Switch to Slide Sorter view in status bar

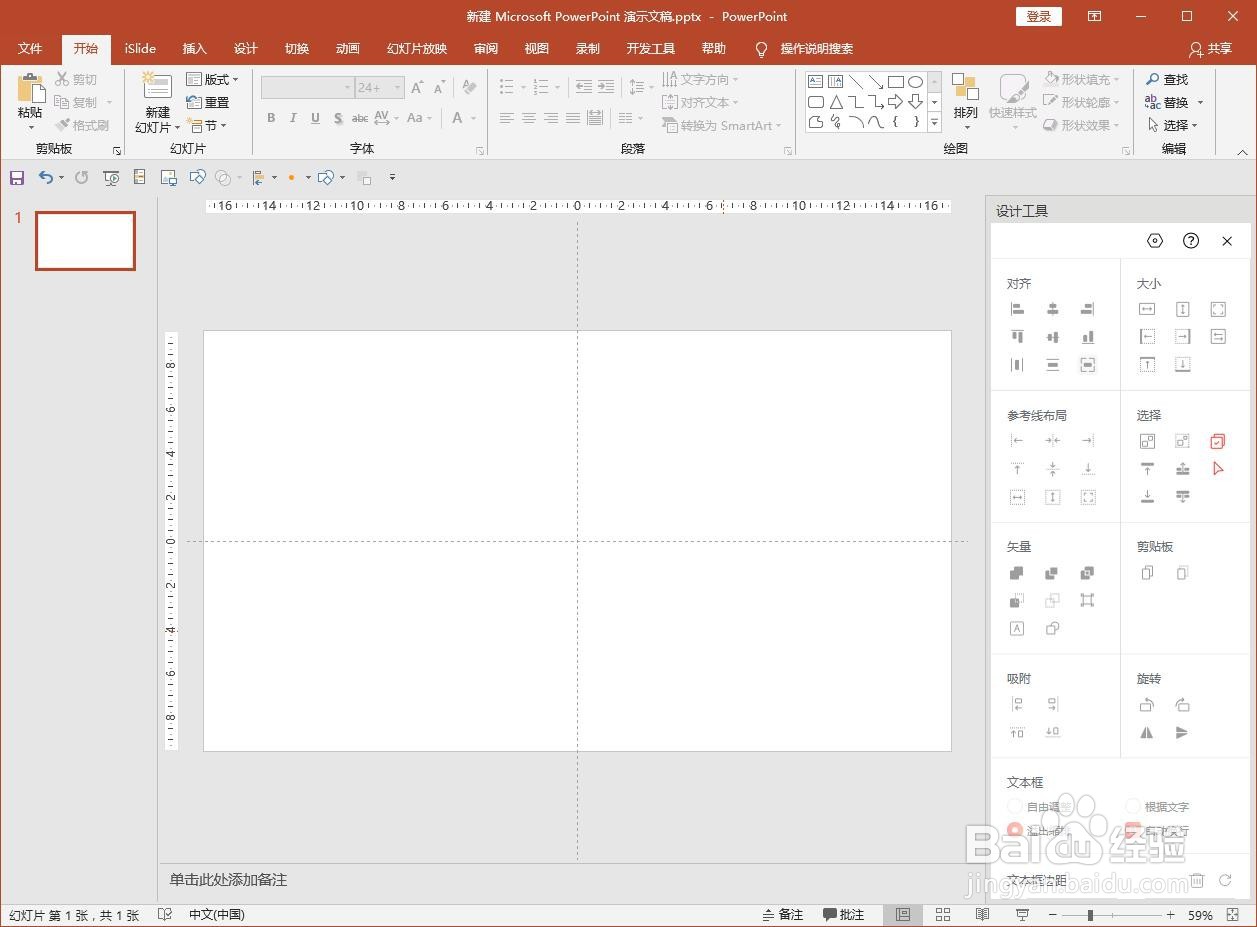pyautogui.click(x=943, y=914)
